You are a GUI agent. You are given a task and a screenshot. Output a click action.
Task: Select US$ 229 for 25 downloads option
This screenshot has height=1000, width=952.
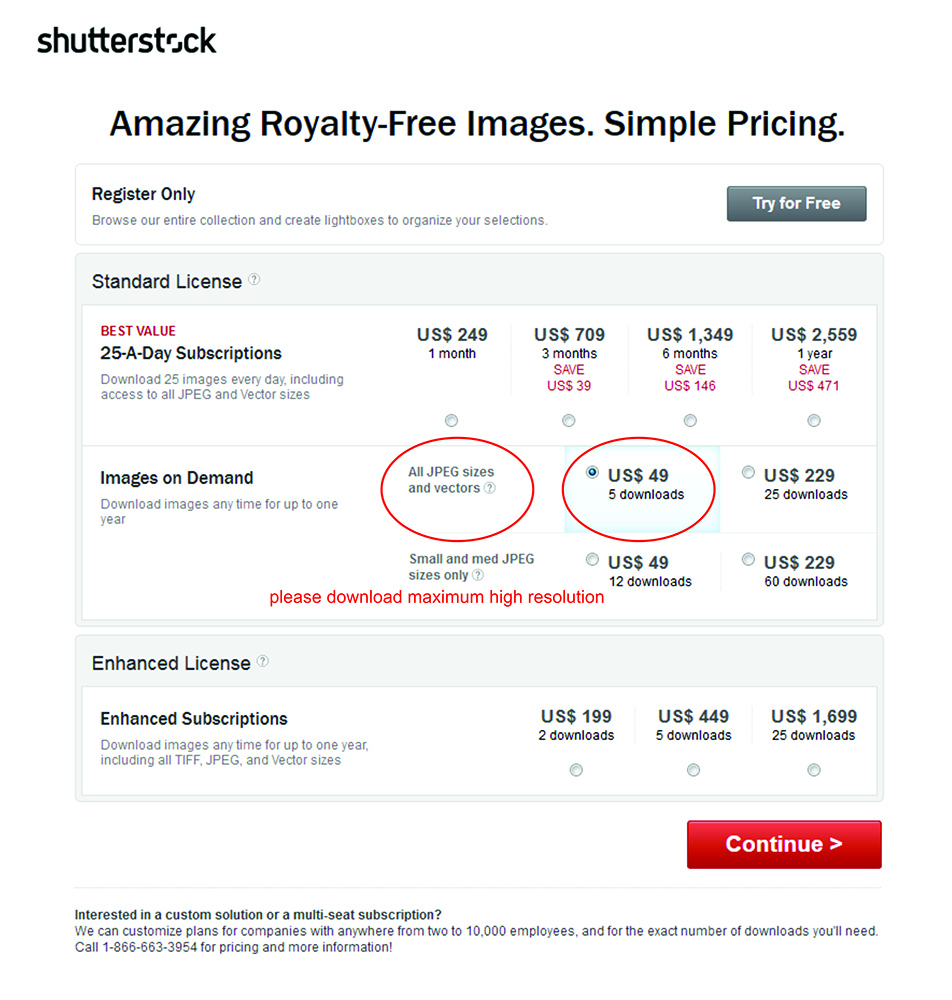[x=748, y=472]
